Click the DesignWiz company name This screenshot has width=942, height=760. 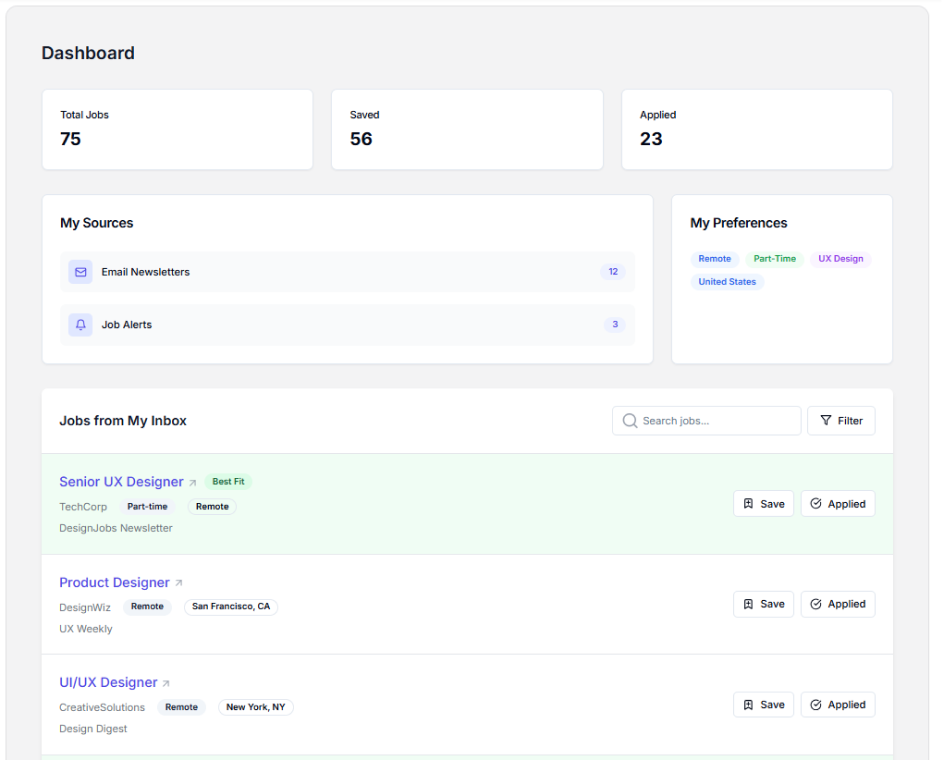[x=85, y=607]
